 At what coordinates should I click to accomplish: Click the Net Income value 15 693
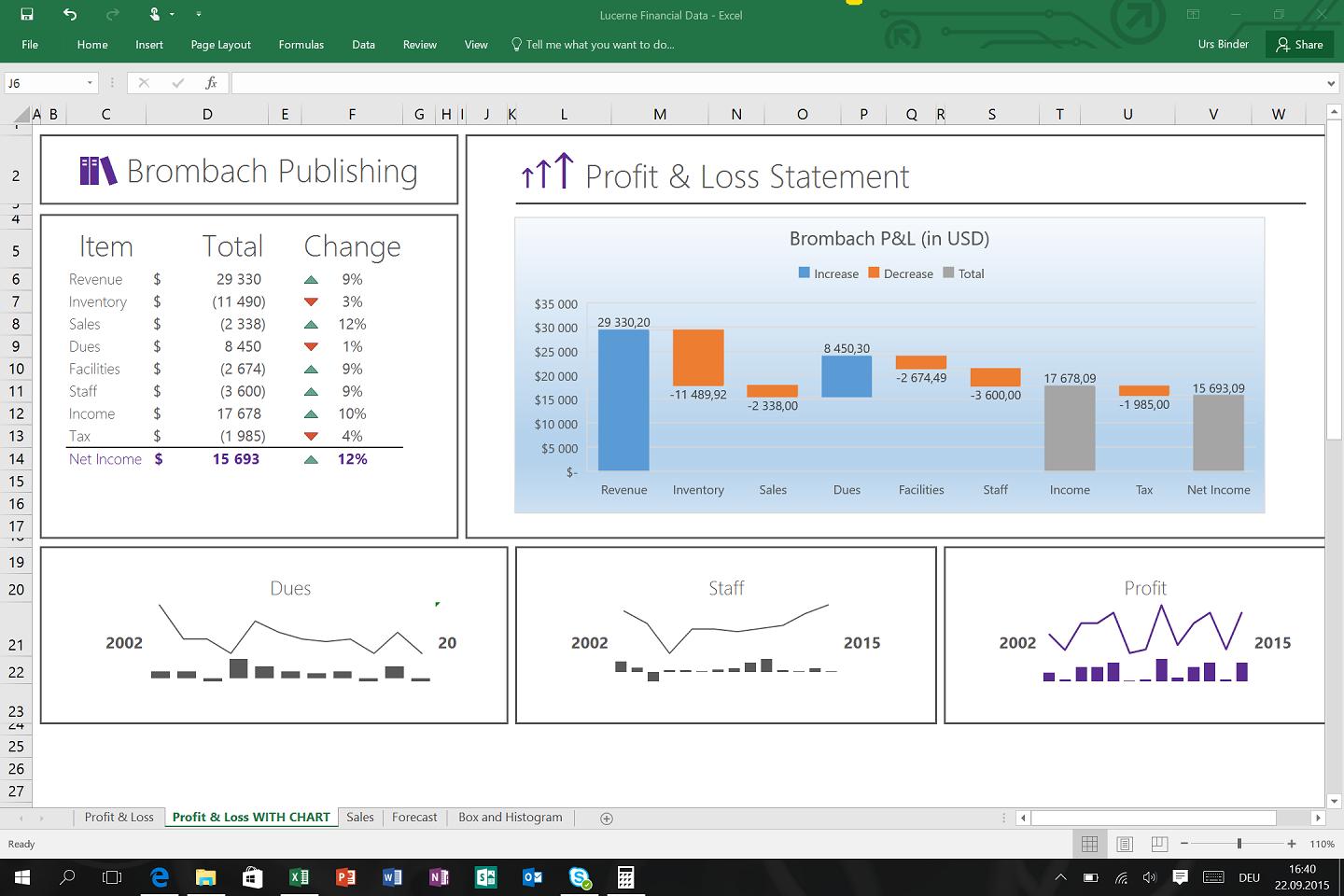(236, 459)
